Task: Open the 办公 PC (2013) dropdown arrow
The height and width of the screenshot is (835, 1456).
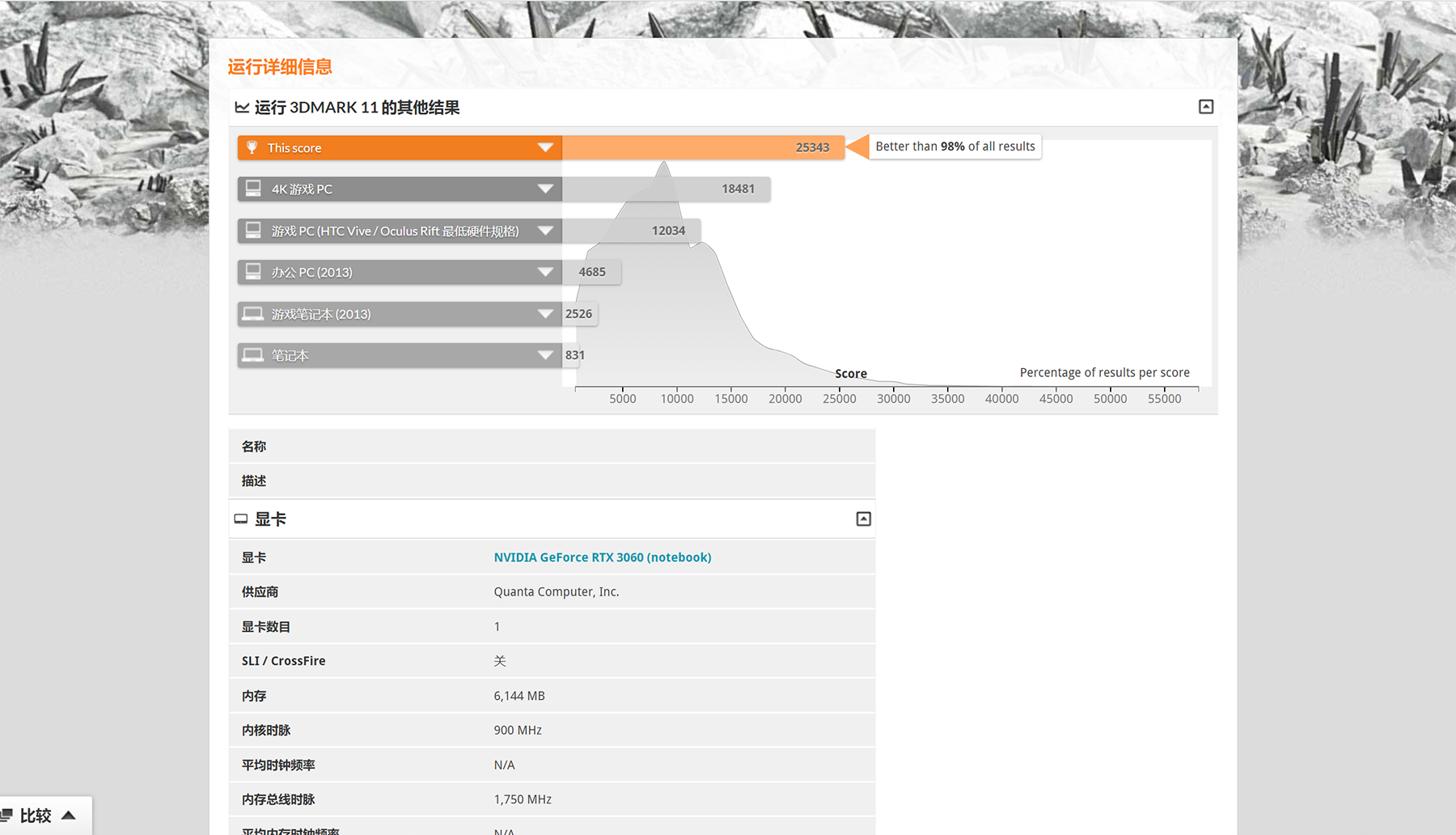Action: [x=545, y=273]
